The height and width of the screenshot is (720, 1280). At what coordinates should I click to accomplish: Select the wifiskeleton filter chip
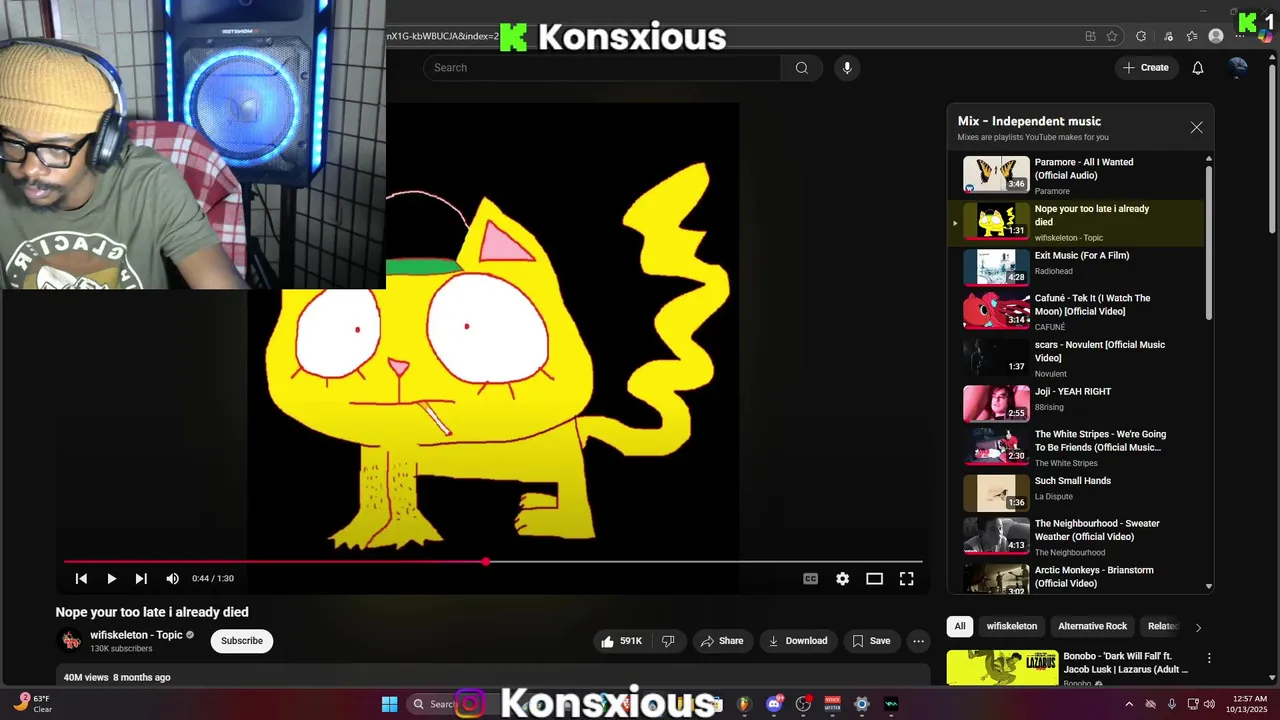(1012, 627)
